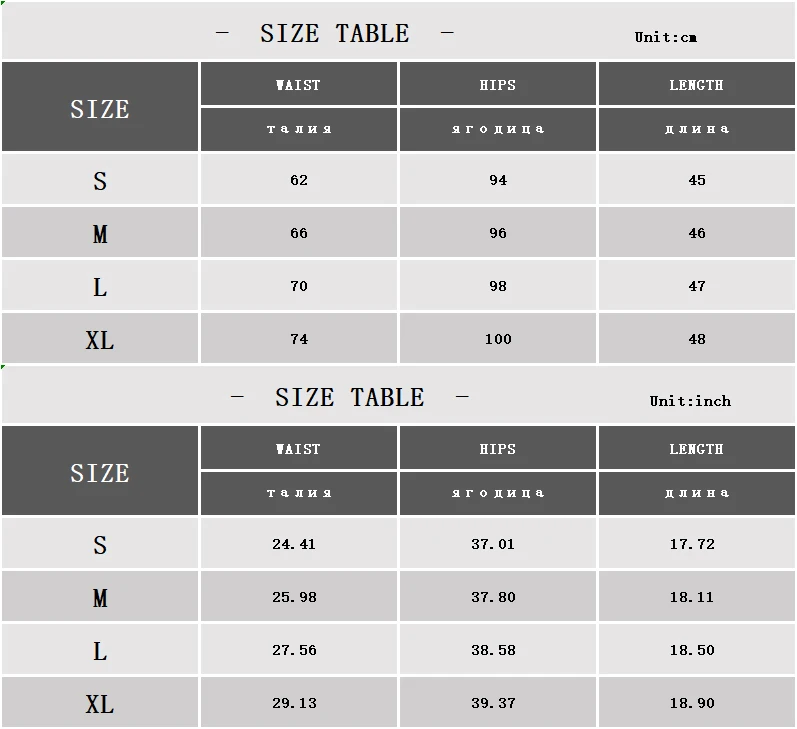Click waist value 24.41 in inch table
The width and height of the screenshot is (797, 729).
294,544
